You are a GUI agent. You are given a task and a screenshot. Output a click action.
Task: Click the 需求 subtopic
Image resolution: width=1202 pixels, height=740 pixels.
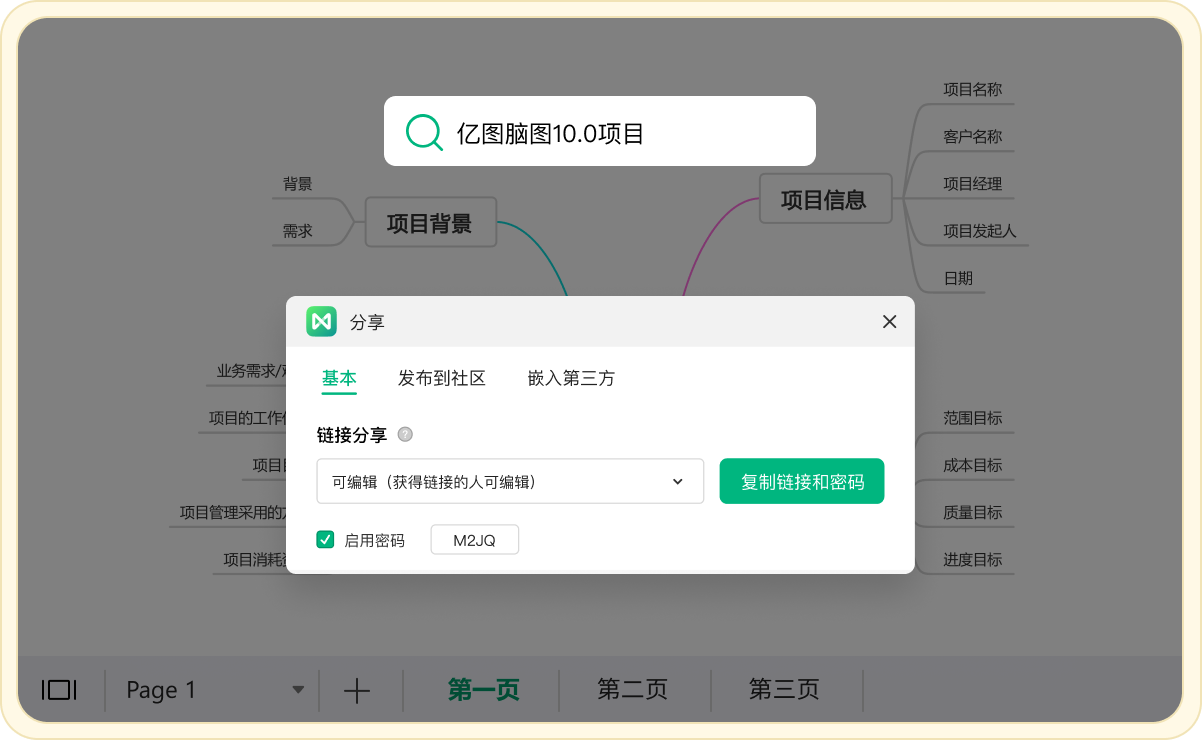tap(297, 231)
